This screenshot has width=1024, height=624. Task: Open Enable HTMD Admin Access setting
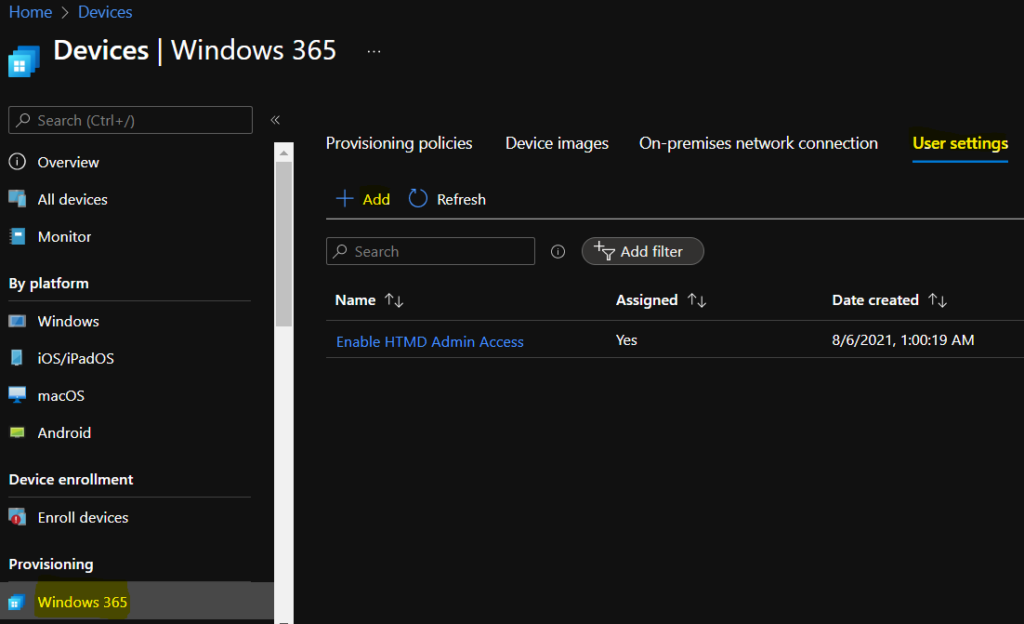[430, 341]
